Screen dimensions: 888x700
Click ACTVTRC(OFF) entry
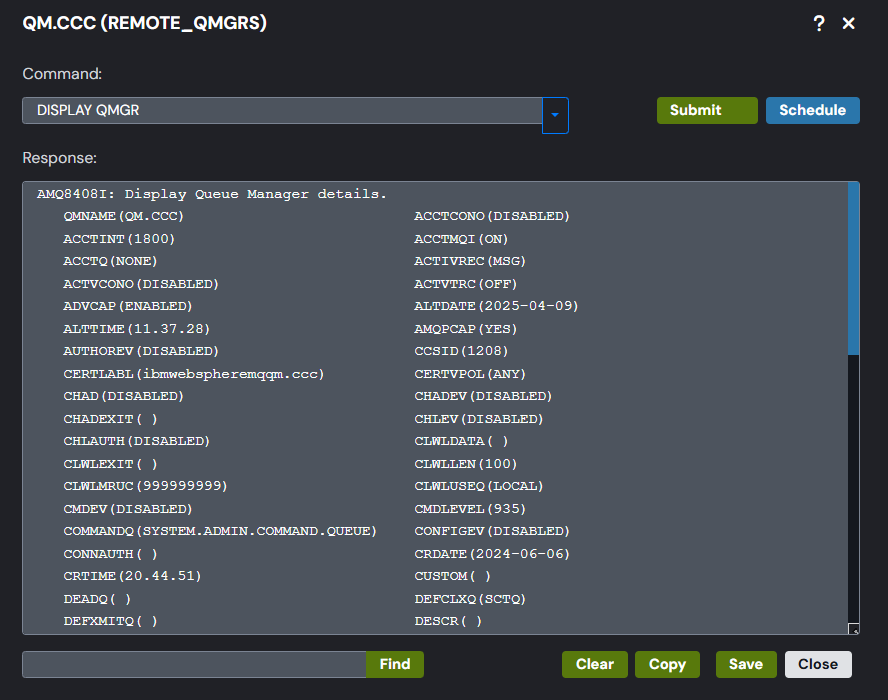pos(466,284)
